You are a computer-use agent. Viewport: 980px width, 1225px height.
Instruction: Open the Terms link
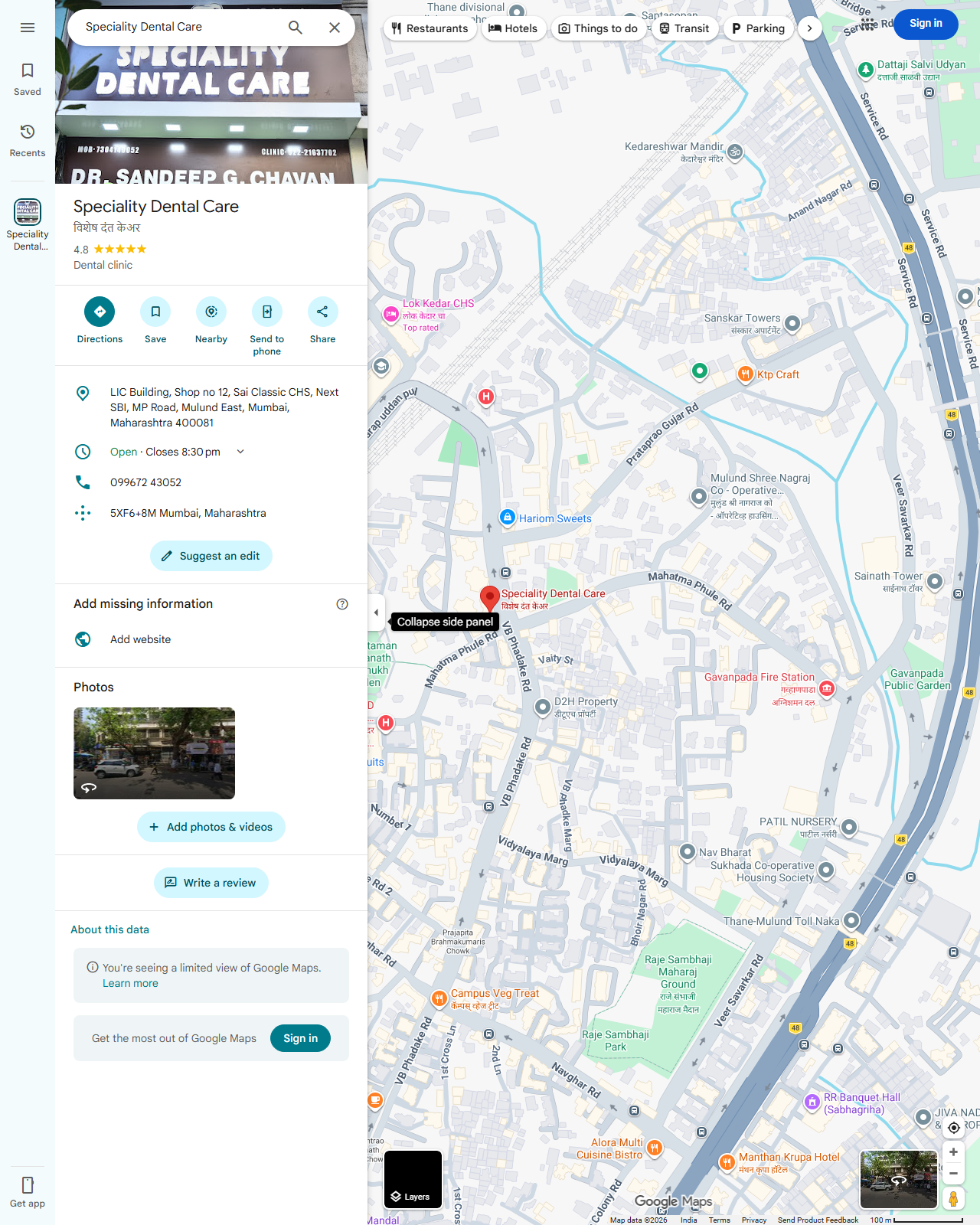719,1220
